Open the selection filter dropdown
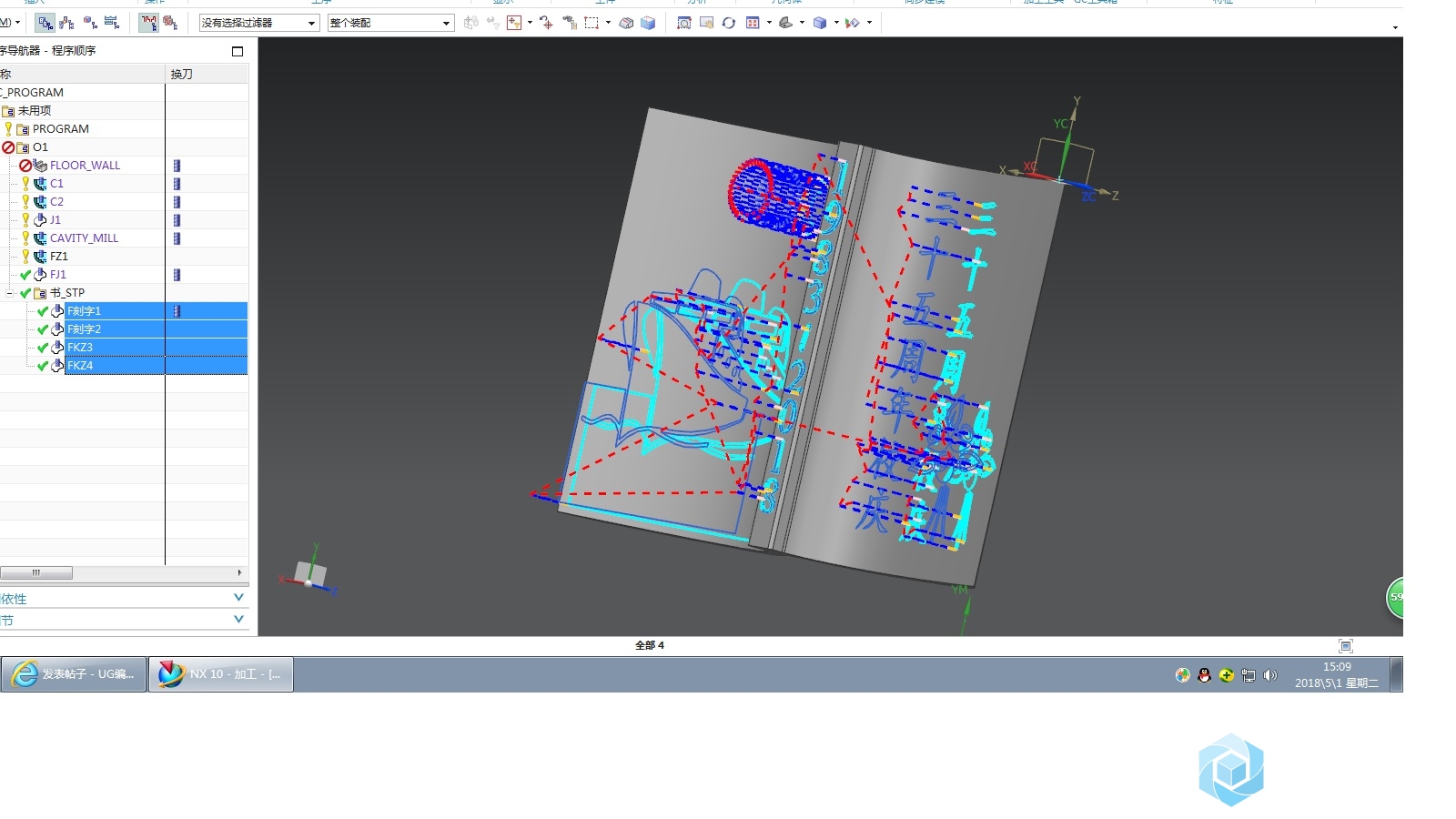 coord(259,23)
